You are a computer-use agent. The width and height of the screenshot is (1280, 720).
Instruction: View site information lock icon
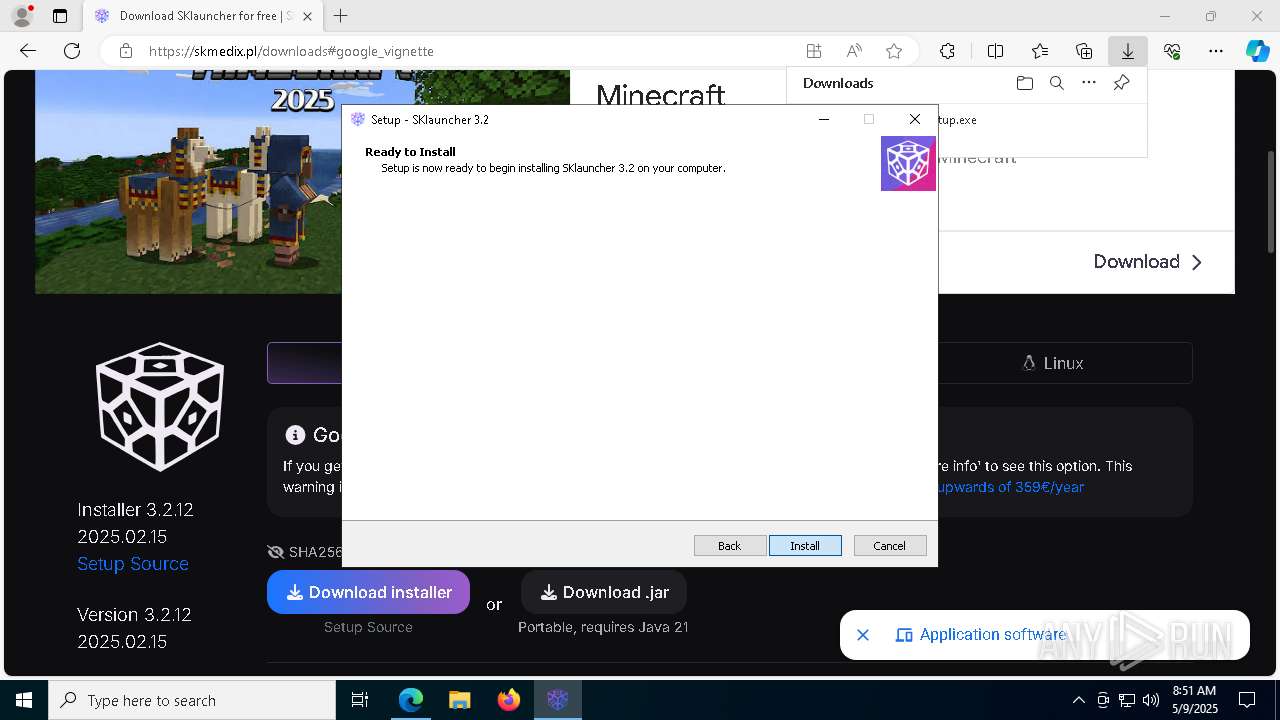[125, 51]
